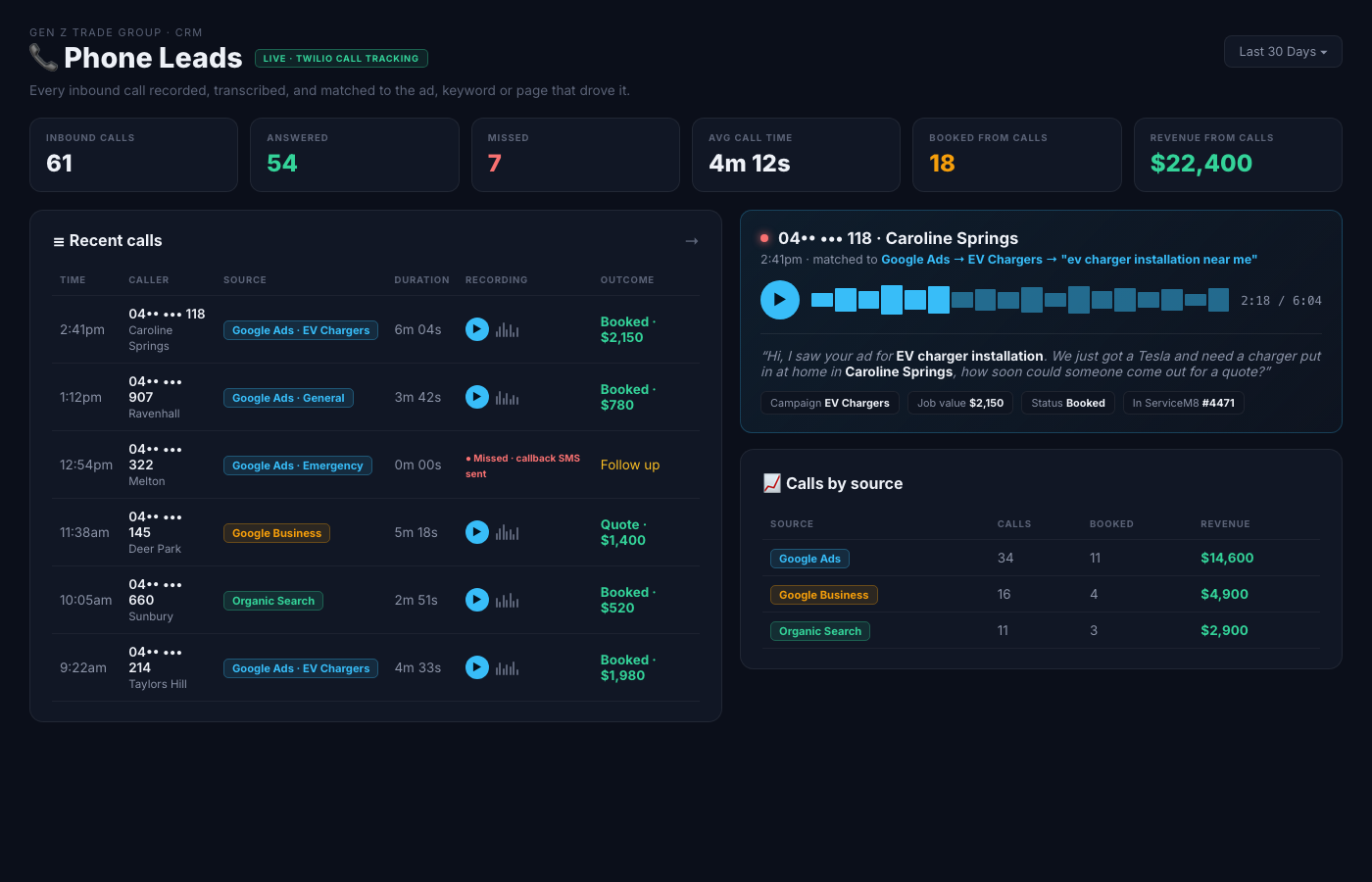Play the 9:22am Taylors Hill recording
This screenshot has height=882, width=1372.
click(x=477, y=667)
